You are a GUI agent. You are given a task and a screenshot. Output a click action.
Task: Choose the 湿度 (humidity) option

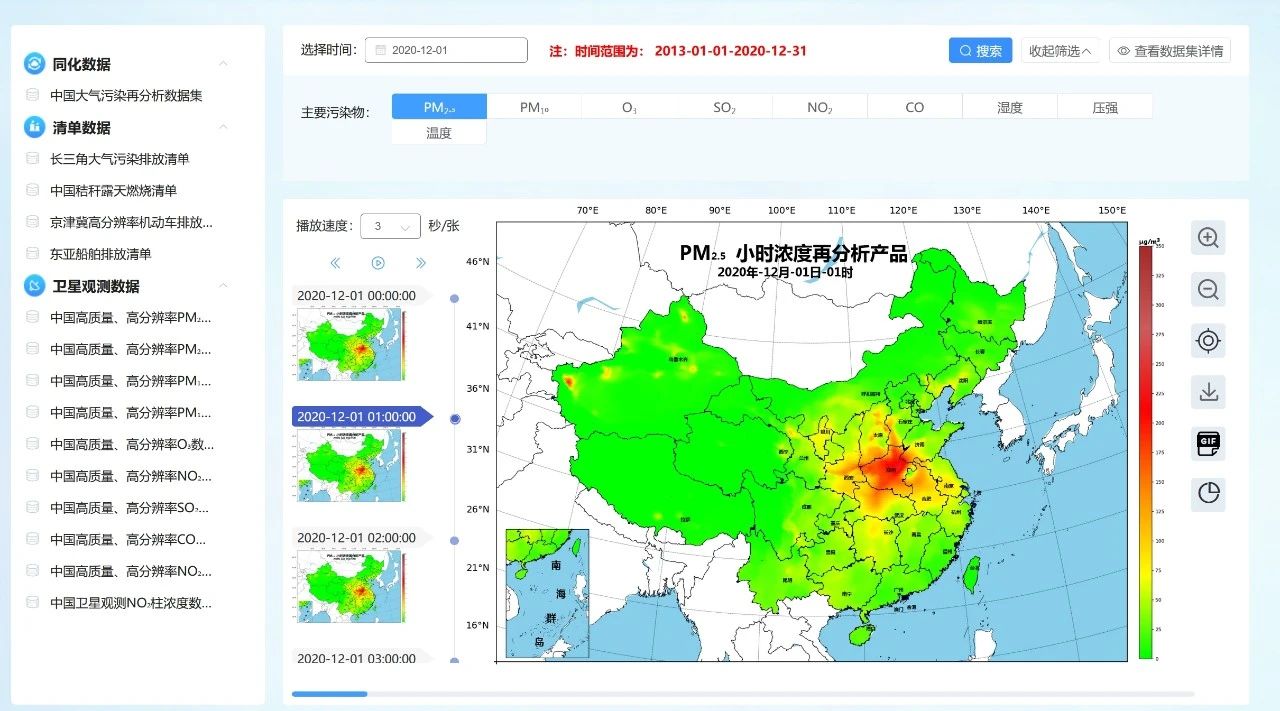point(1009,107)
